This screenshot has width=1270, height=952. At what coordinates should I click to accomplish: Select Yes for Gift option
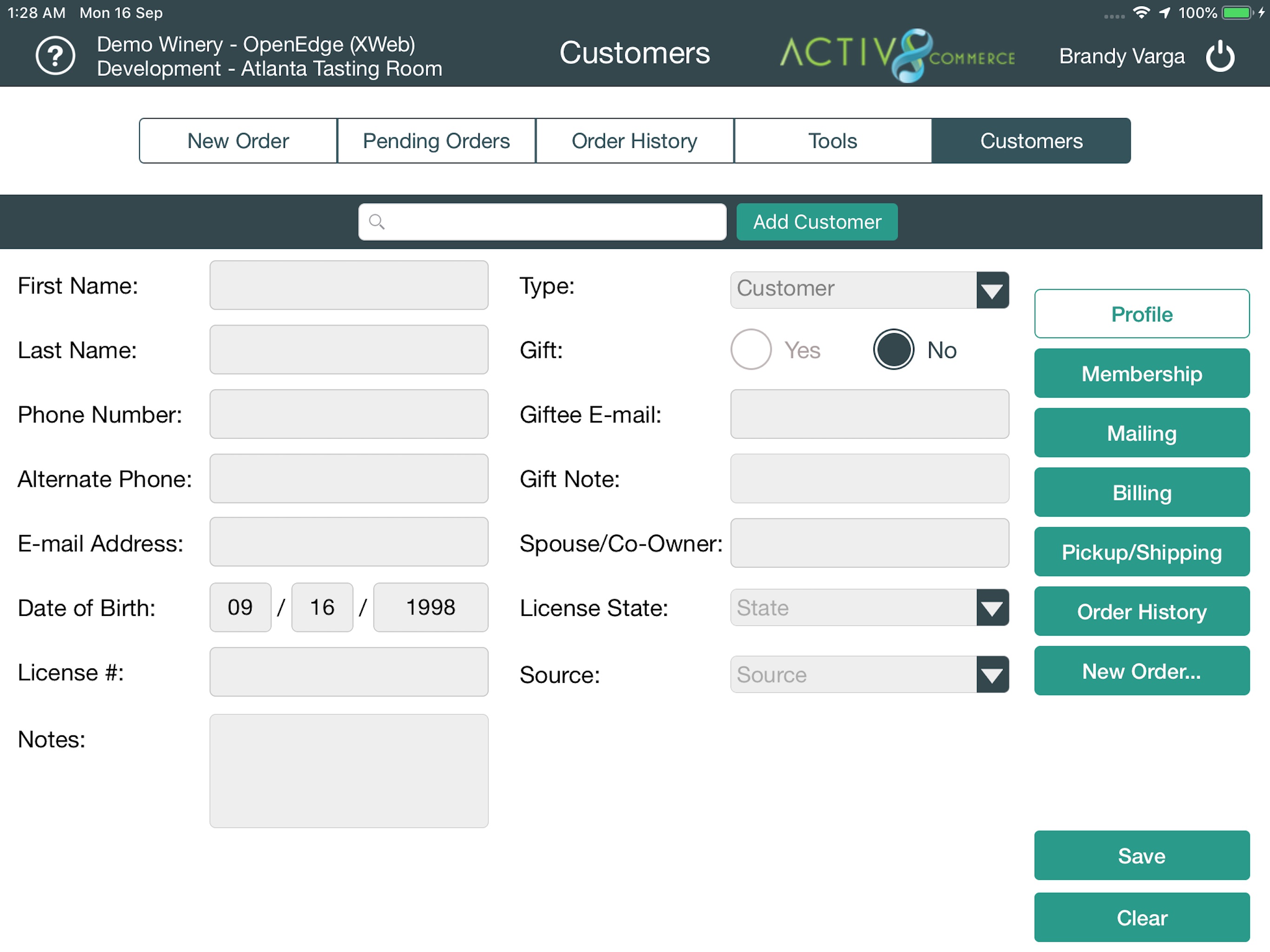751,350
